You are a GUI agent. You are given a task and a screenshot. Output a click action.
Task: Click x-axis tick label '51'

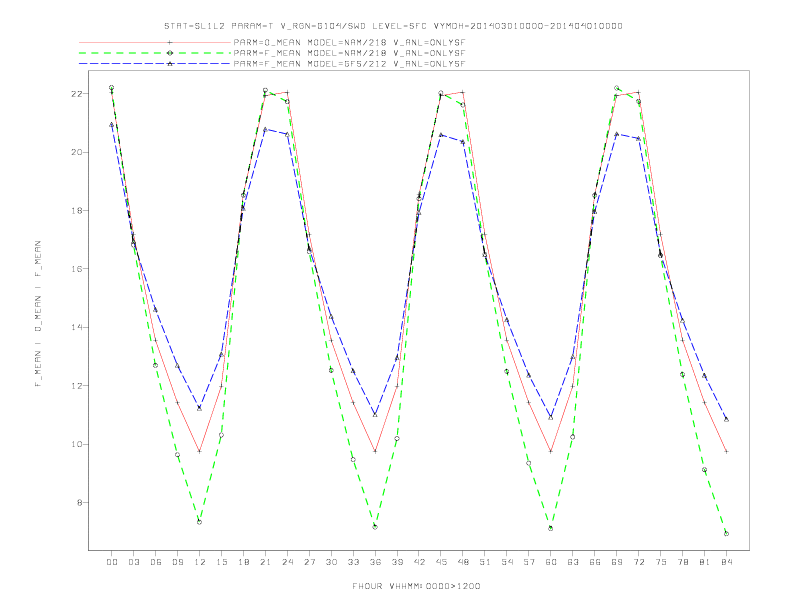click(485, 562)
